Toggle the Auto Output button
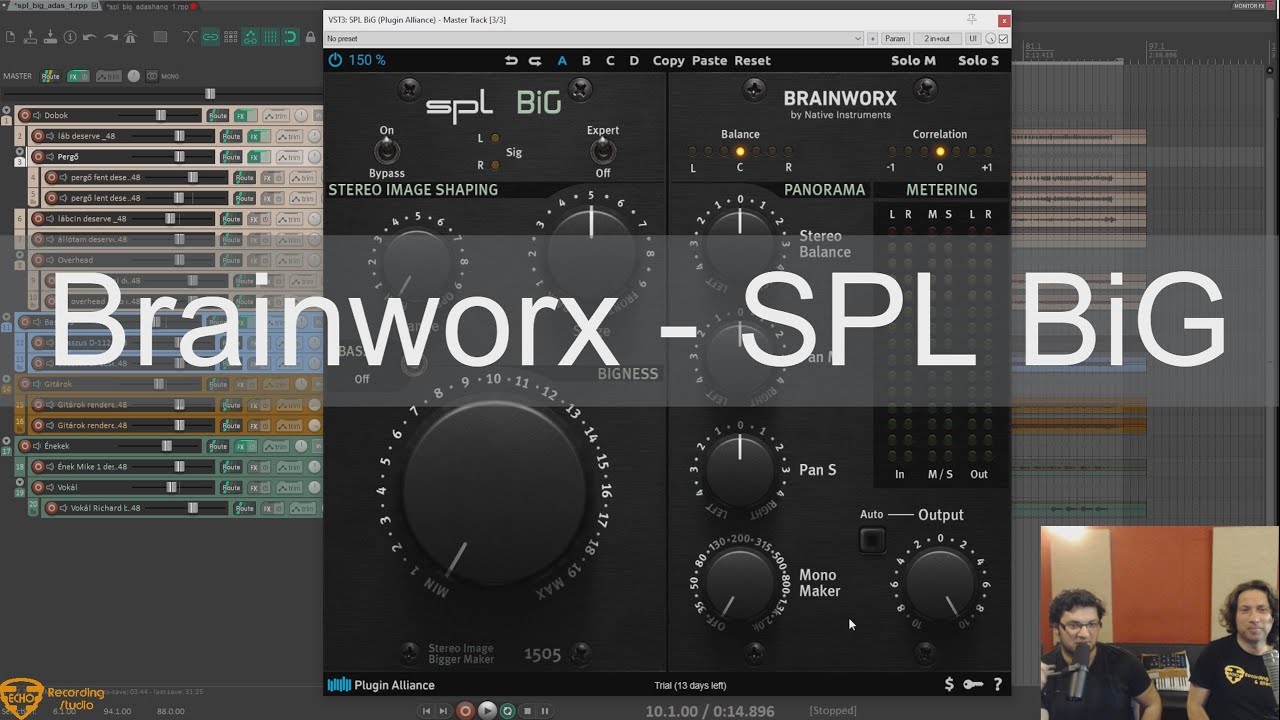Image resolution: width=1280 pixels, height=720 pixels. [x=872, y=540]
